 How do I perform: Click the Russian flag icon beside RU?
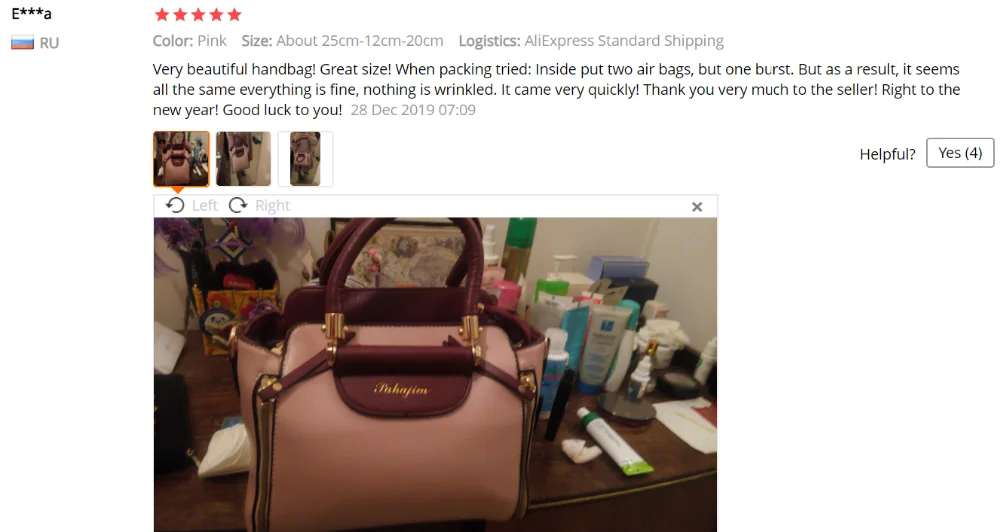22,43
